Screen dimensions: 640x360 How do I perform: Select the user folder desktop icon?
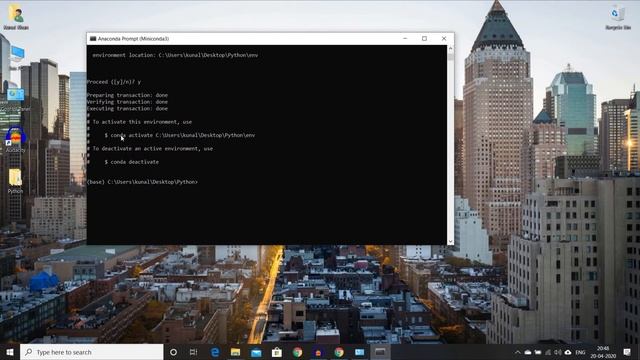coord(16,17)
